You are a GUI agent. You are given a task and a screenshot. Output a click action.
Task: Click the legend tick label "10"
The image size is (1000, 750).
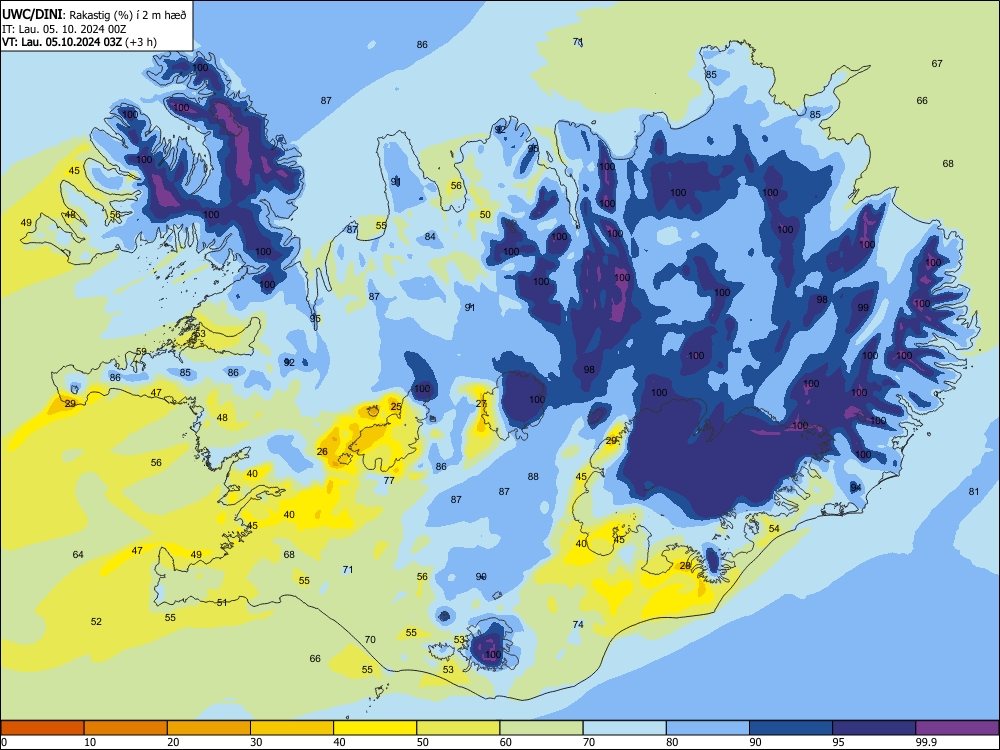tap(90, 742)
